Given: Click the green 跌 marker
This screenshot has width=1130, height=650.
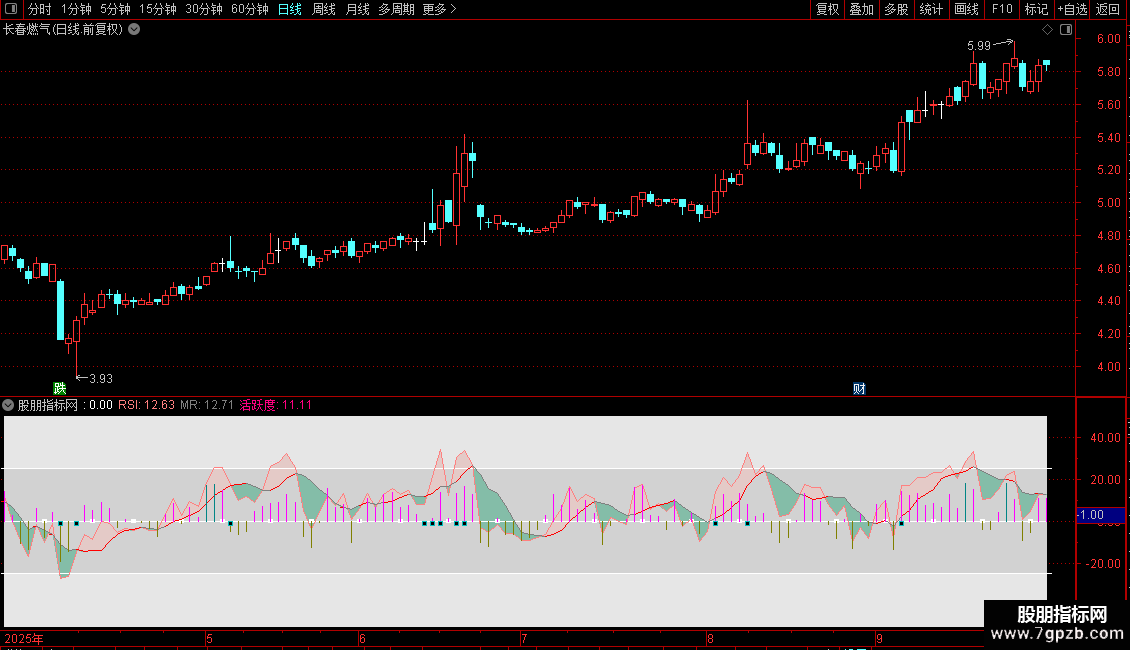Looking at the screenshot, I should 60,388.
